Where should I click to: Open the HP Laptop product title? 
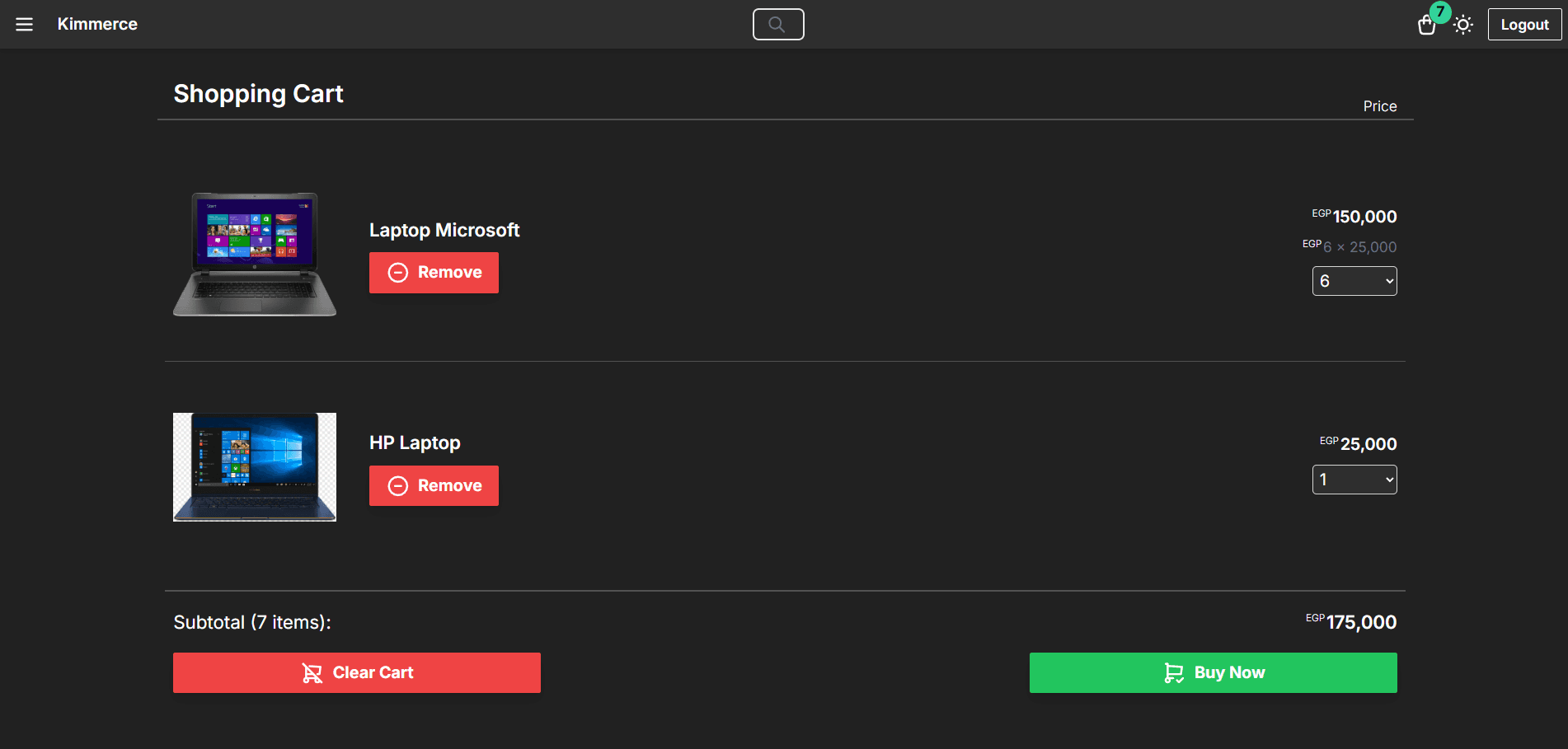pyautogui.click(x=415, y=443)
